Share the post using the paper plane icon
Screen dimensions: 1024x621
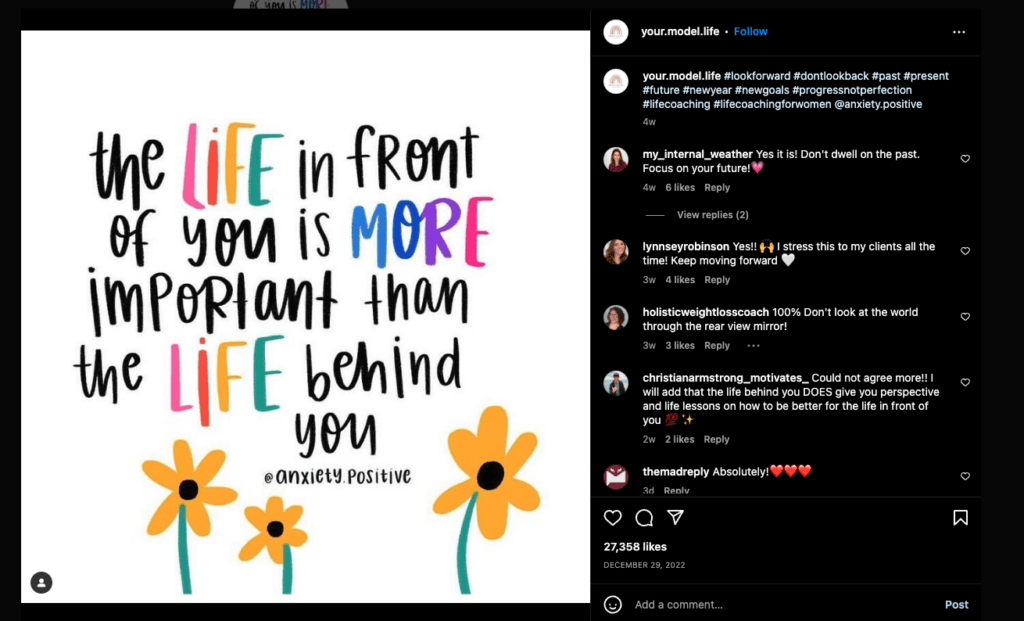(678, 517)
